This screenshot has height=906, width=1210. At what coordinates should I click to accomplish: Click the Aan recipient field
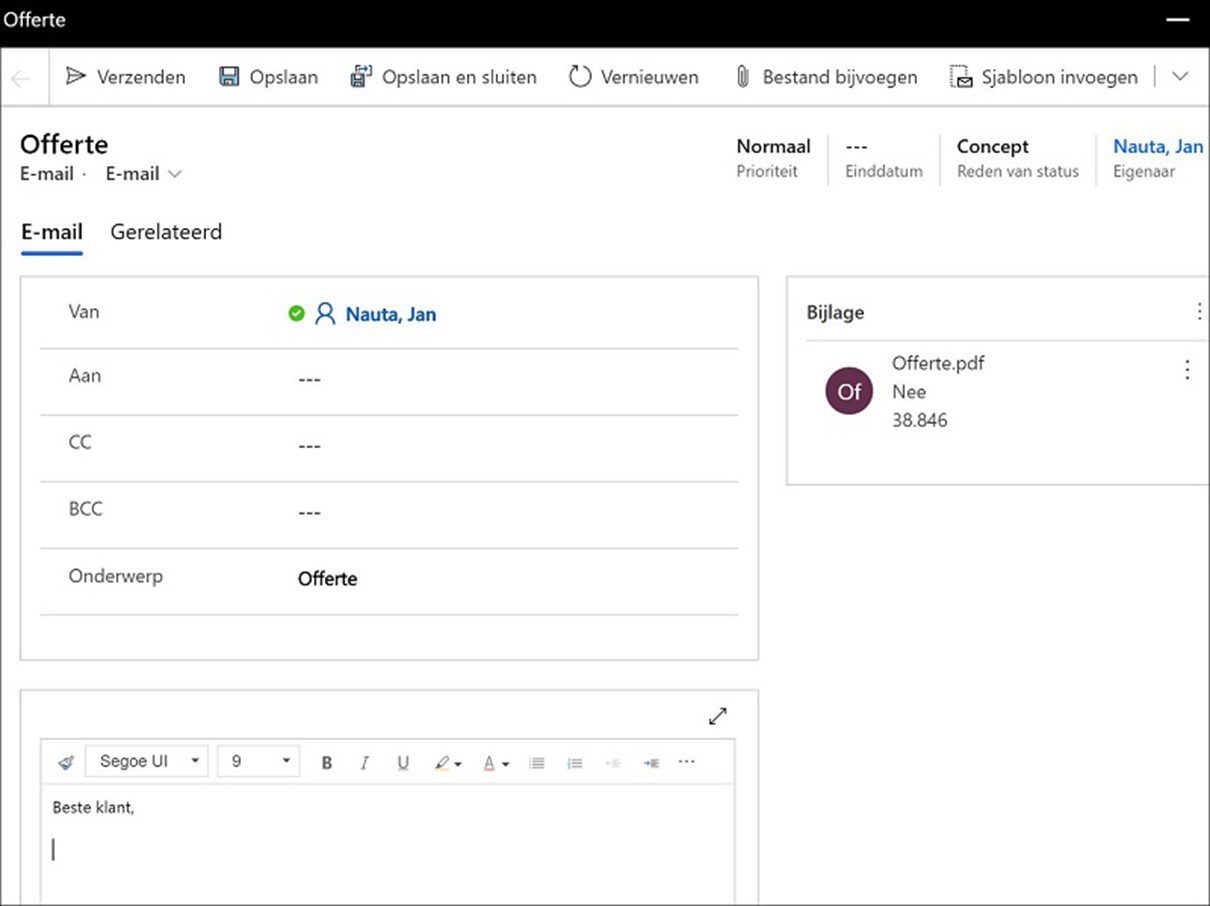point(388,381)
